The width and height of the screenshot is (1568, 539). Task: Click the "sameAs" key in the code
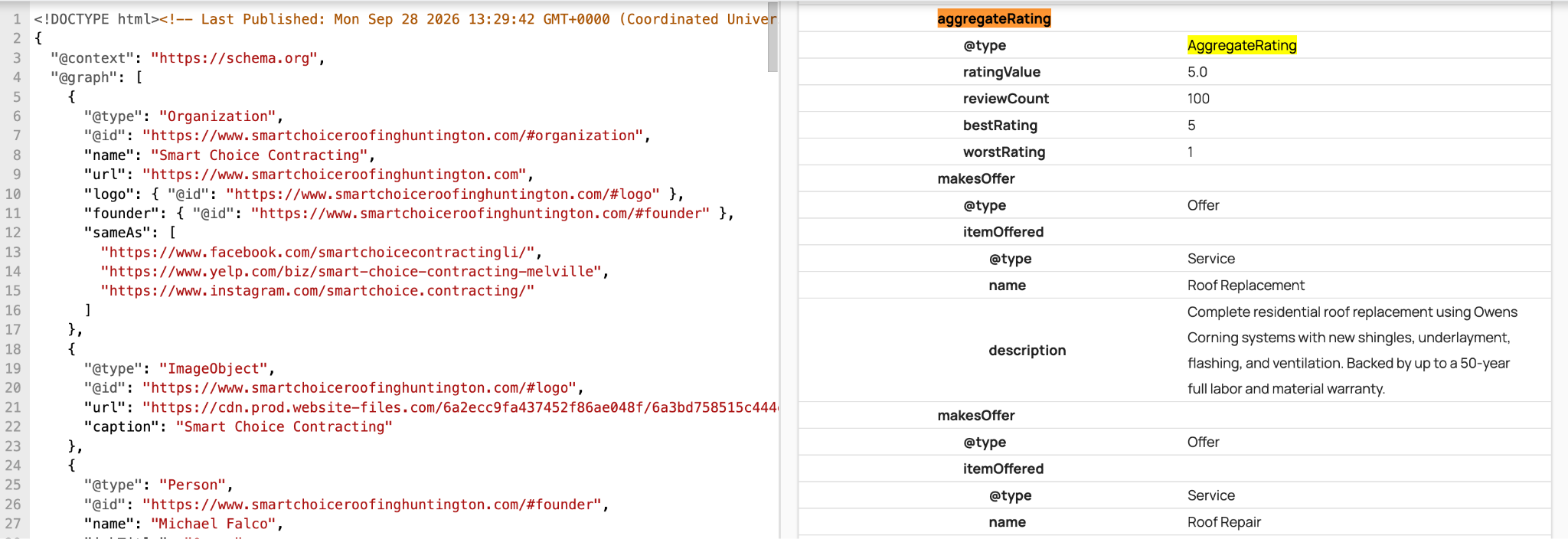point(117,233)
